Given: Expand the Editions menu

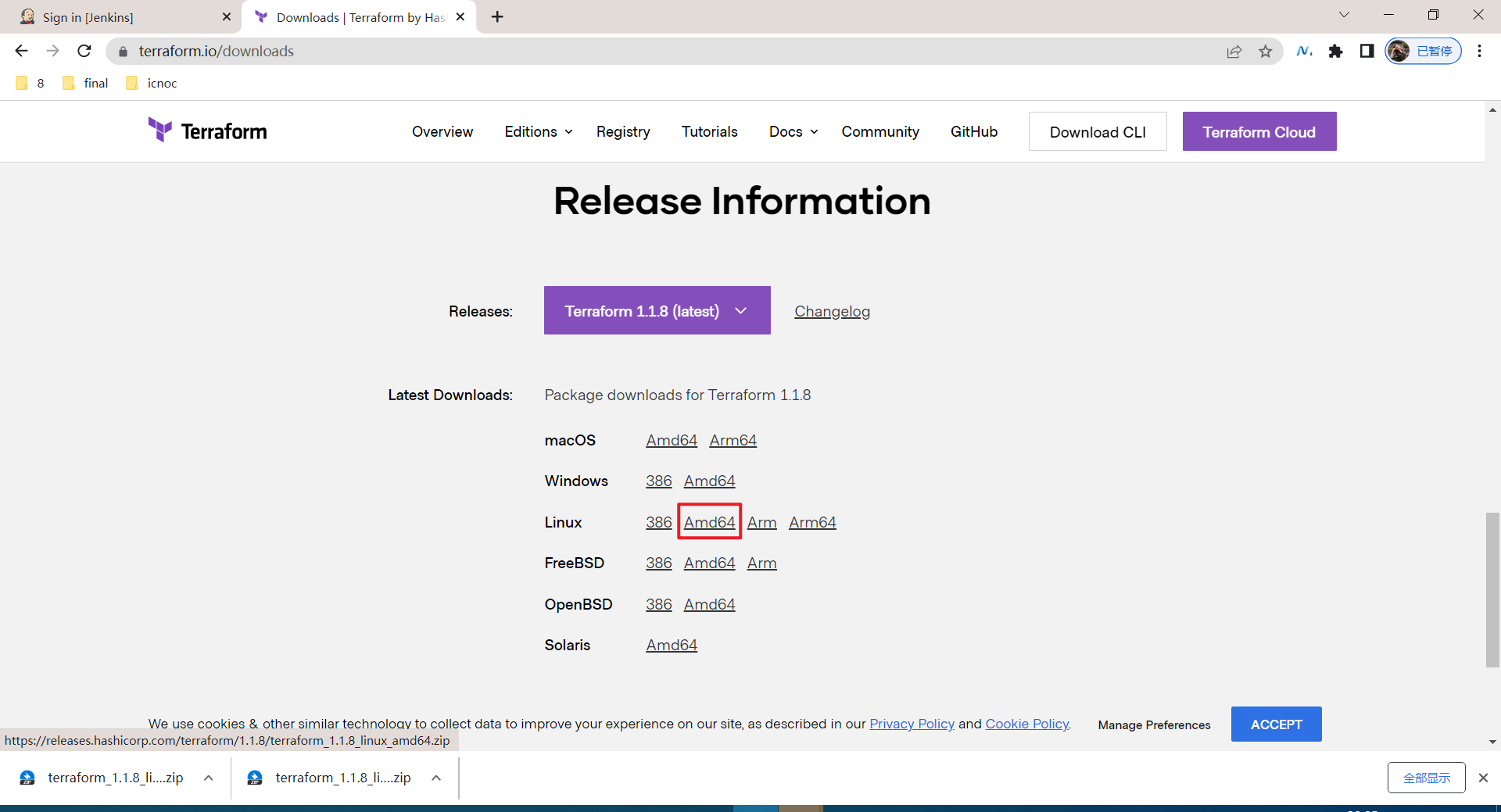Looking at the screenshot, I should pos(539,131).
